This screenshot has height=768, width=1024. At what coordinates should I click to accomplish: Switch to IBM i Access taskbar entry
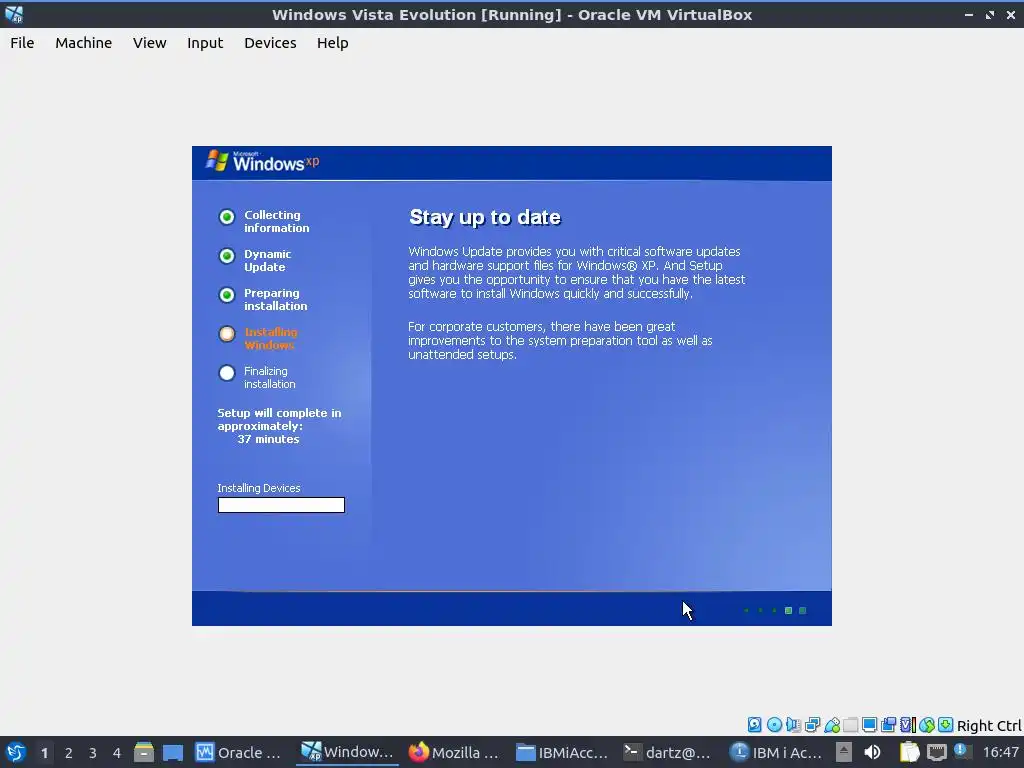(x=775, y=752)
